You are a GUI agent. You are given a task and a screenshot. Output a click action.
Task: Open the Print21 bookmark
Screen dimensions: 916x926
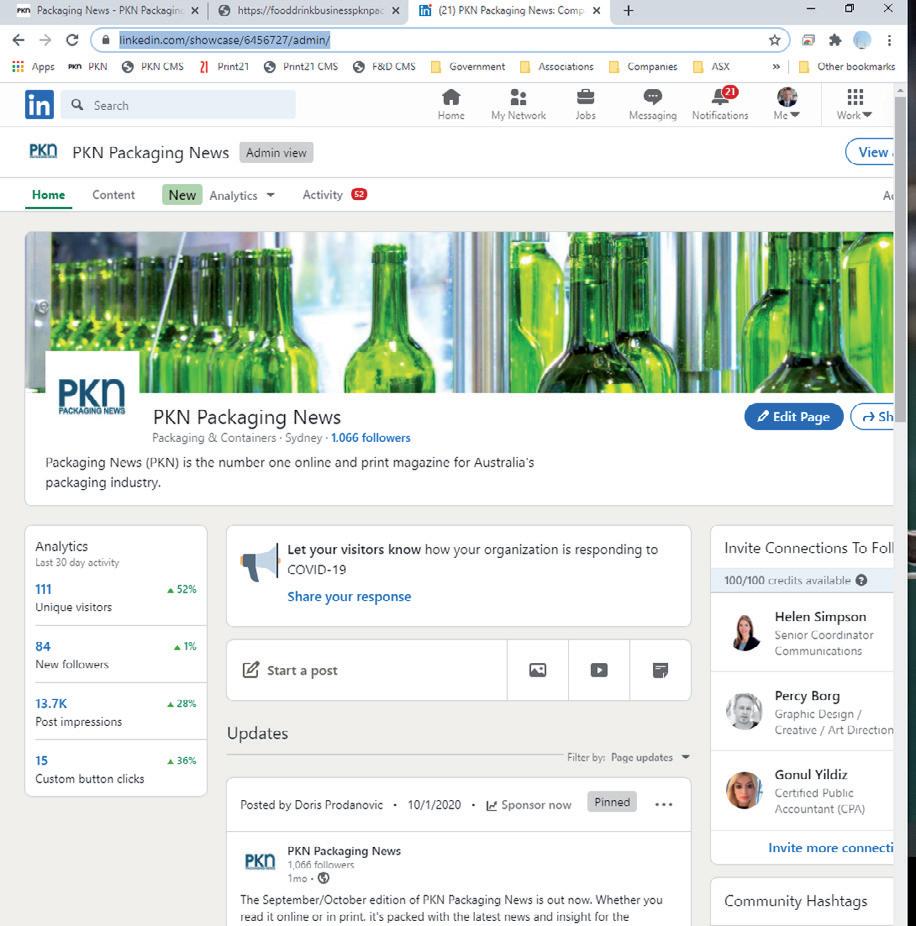[224, 67]
